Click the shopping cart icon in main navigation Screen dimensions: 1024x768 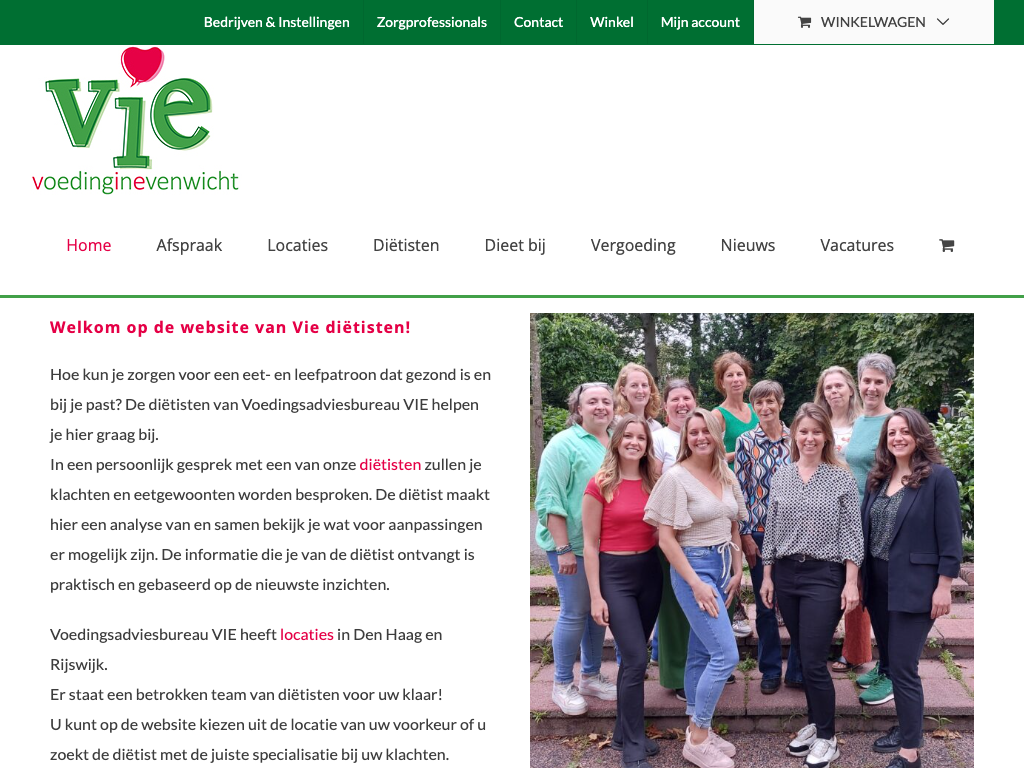pyautogui.click(x=946, y=246)
